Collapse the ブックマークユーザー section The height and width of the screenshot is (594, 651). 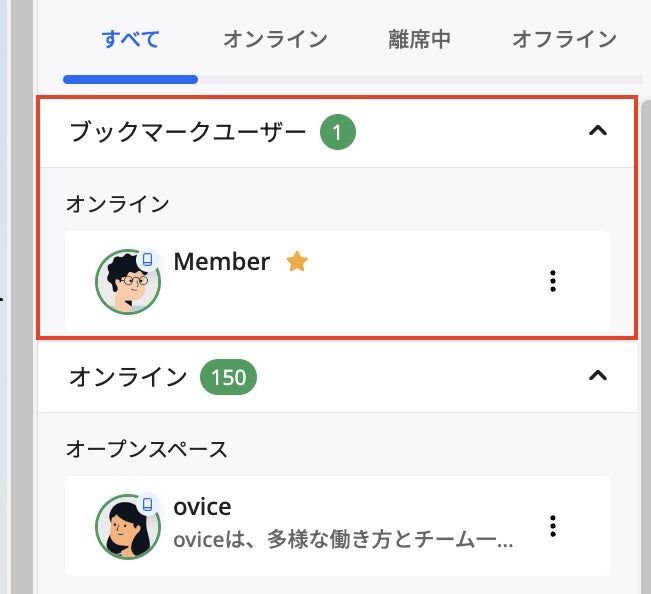click(x=598, y=131)
